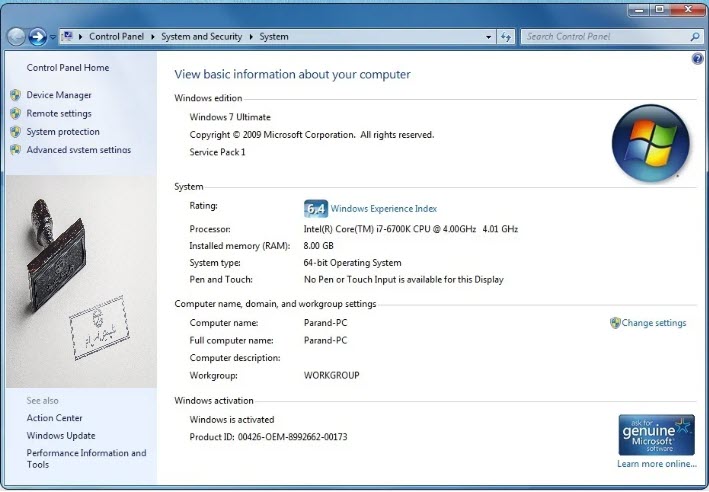The height and width of the screenshot is (492, 709).
Task: Click the shield icon beside Change settings
Action: pos(615,323)
